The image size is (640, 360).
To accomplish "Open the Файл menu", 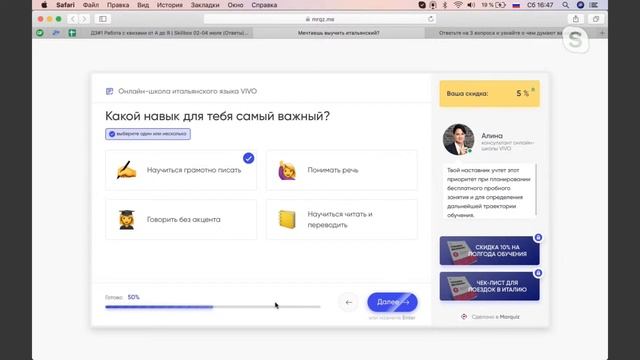I will [91, 5].
